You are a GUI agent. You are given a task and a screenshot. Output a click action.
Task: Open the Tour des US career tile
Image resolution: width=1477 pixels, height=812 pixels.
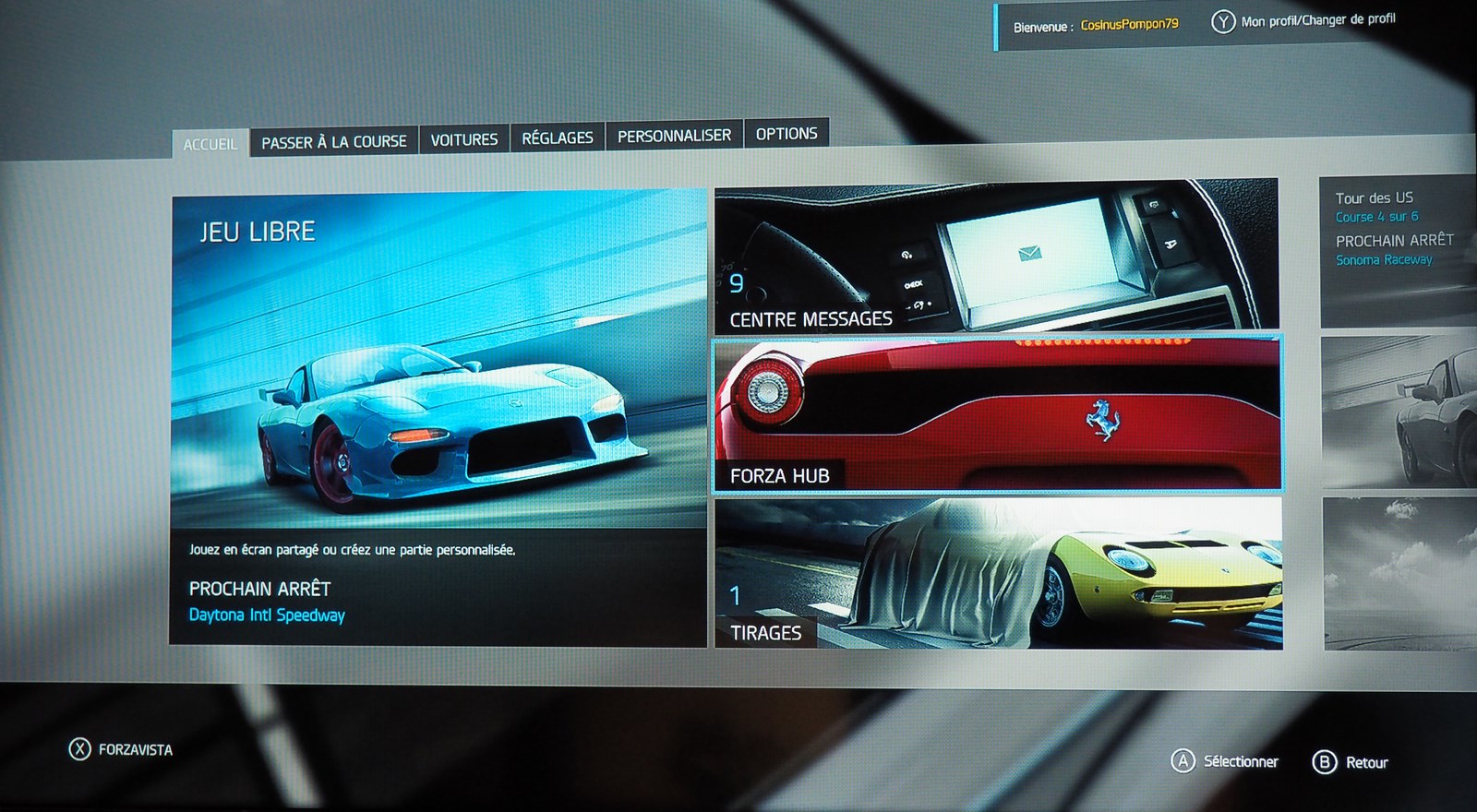pos(1399,252)
